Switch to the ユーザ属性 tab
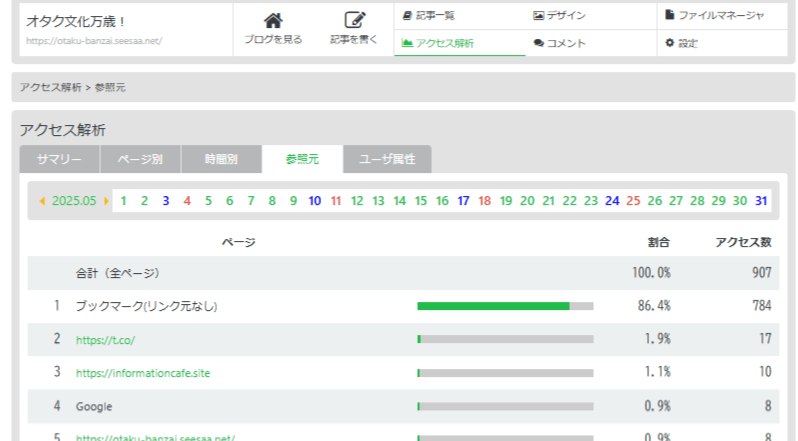The height and width of the screenshot is (441, 798). 386,159
